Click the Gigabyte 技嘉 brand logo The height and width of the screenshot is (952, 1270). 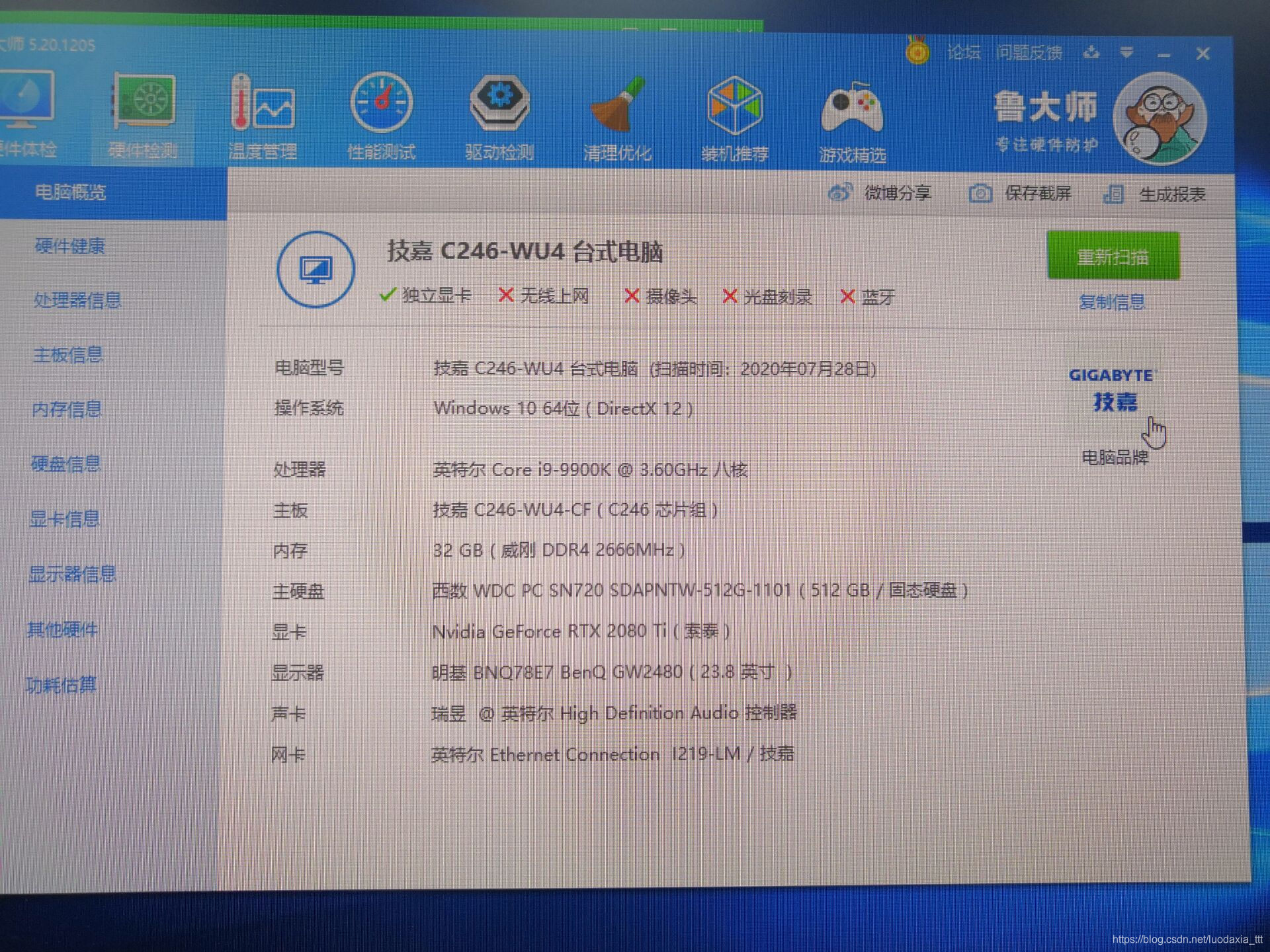[1114, 390]
